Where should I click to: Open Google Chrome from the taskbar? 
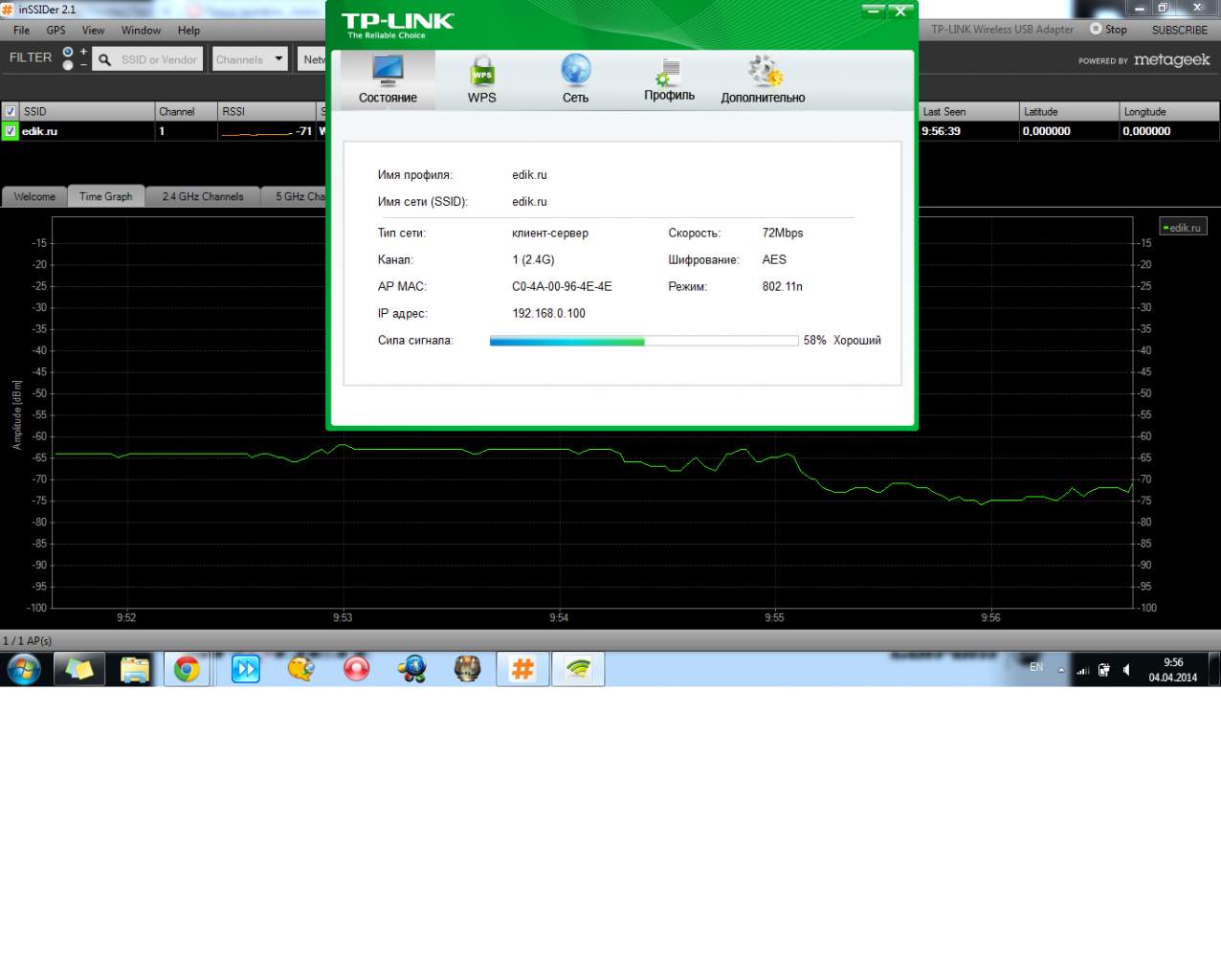(187, 669)
